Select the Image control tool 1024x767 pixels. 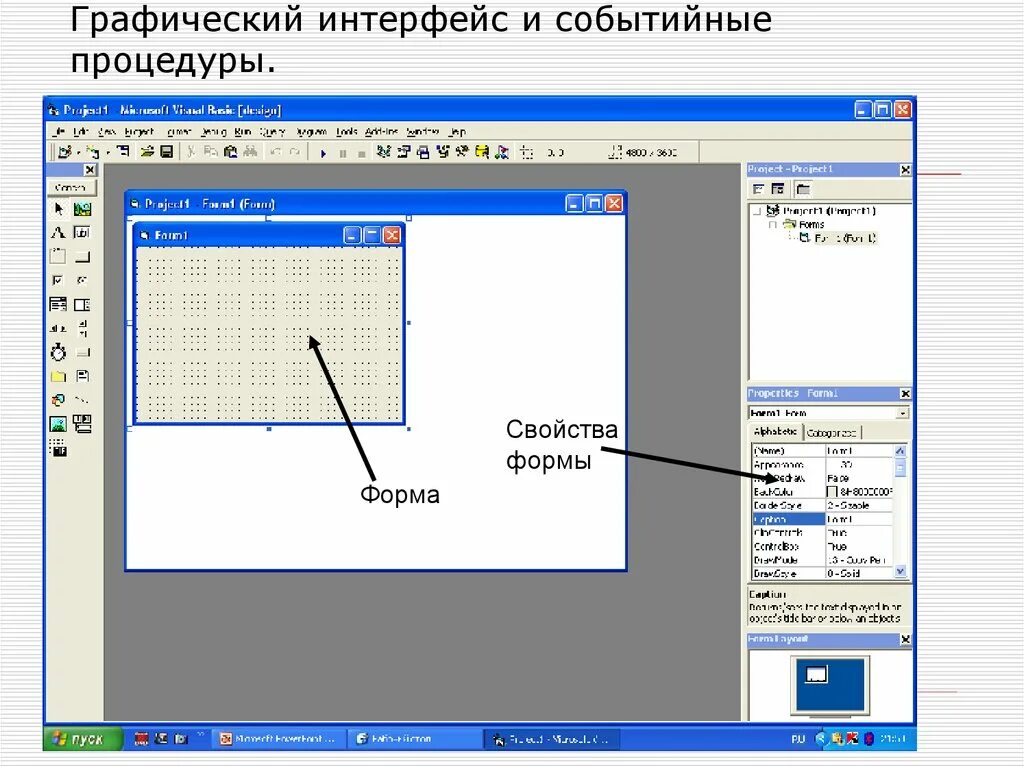coord(58,424)
